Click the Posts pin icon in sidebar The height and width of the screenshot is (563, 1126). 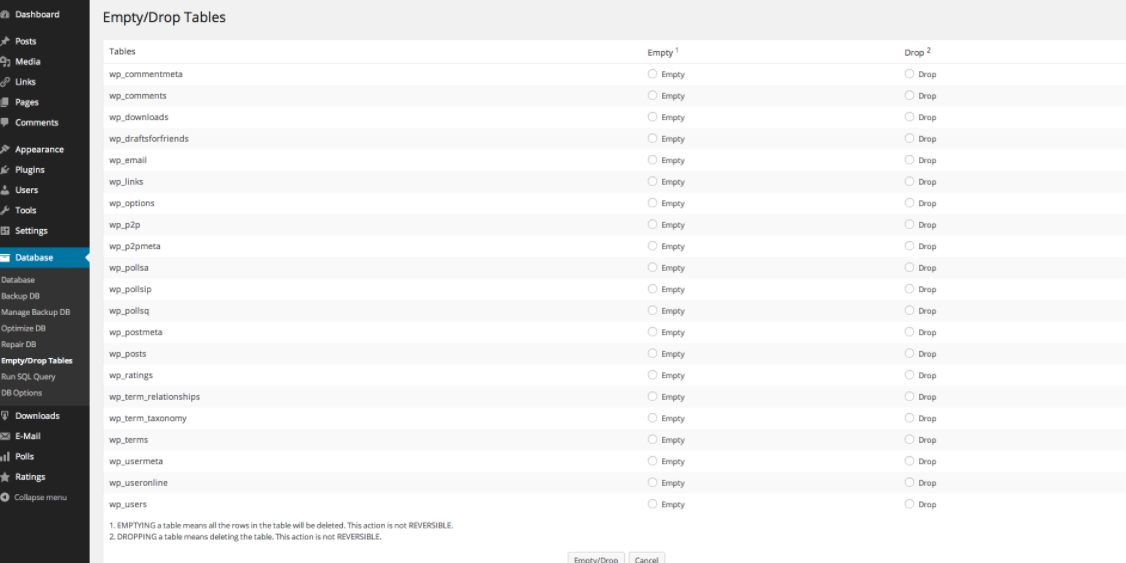click(x=5, y=41)
